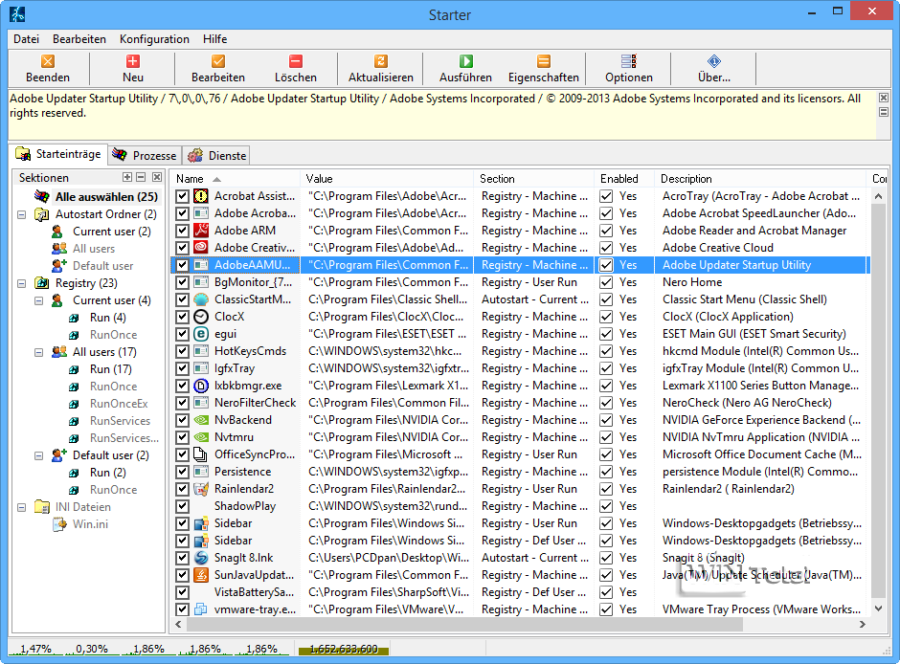The image size is (900, 664).
Task: Open Eigenschaften properties icon
Action: tap(543, 62)
